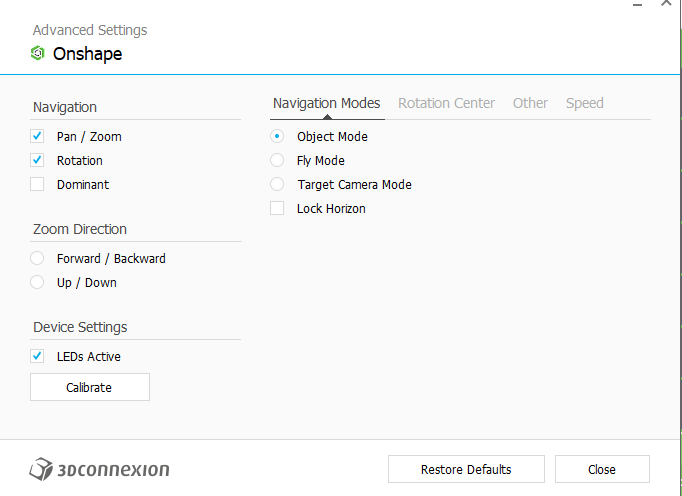Switch to the Rotation Center tab

(x=446, y=104)
